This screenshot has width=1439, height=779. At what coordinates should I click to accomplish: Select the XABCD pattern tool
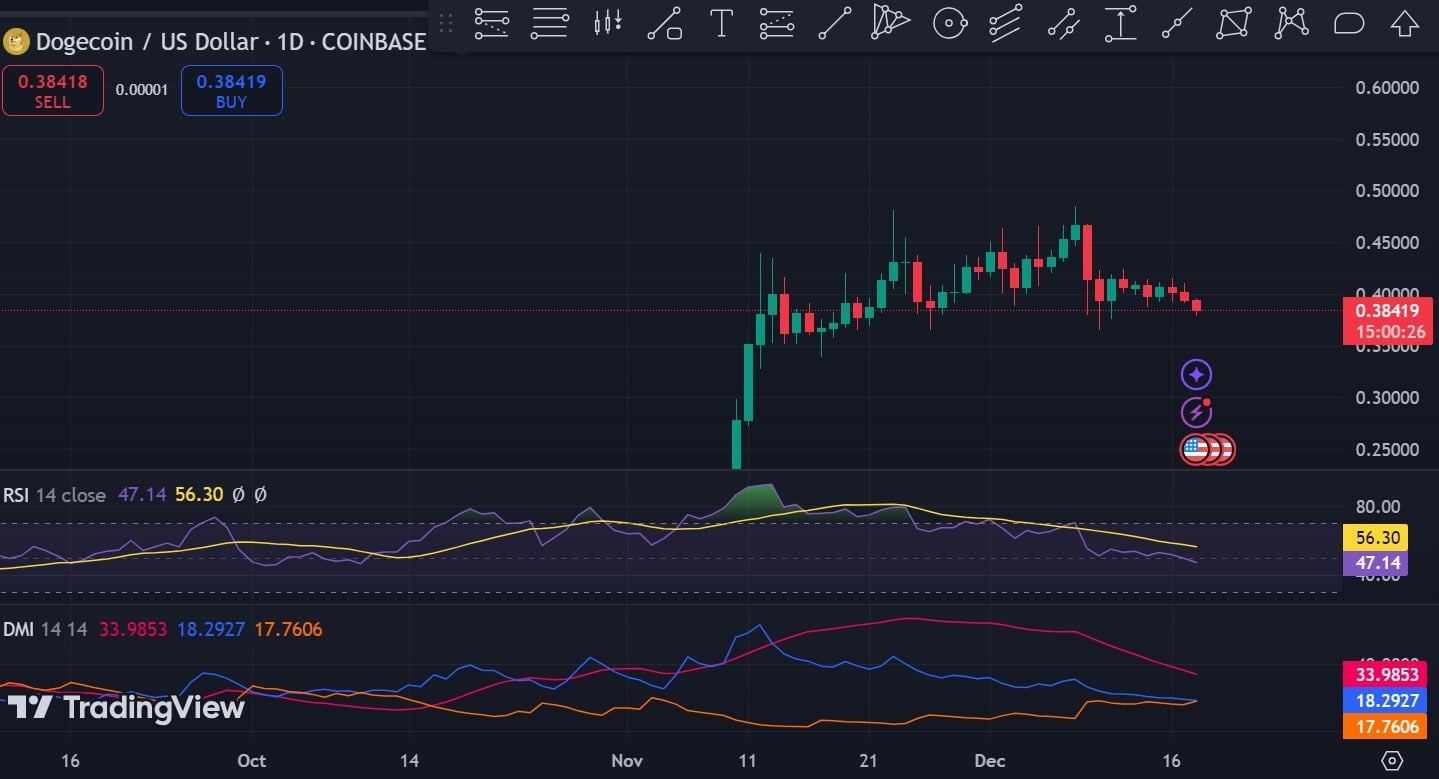pyautogui.click(x=1292, y=22)
